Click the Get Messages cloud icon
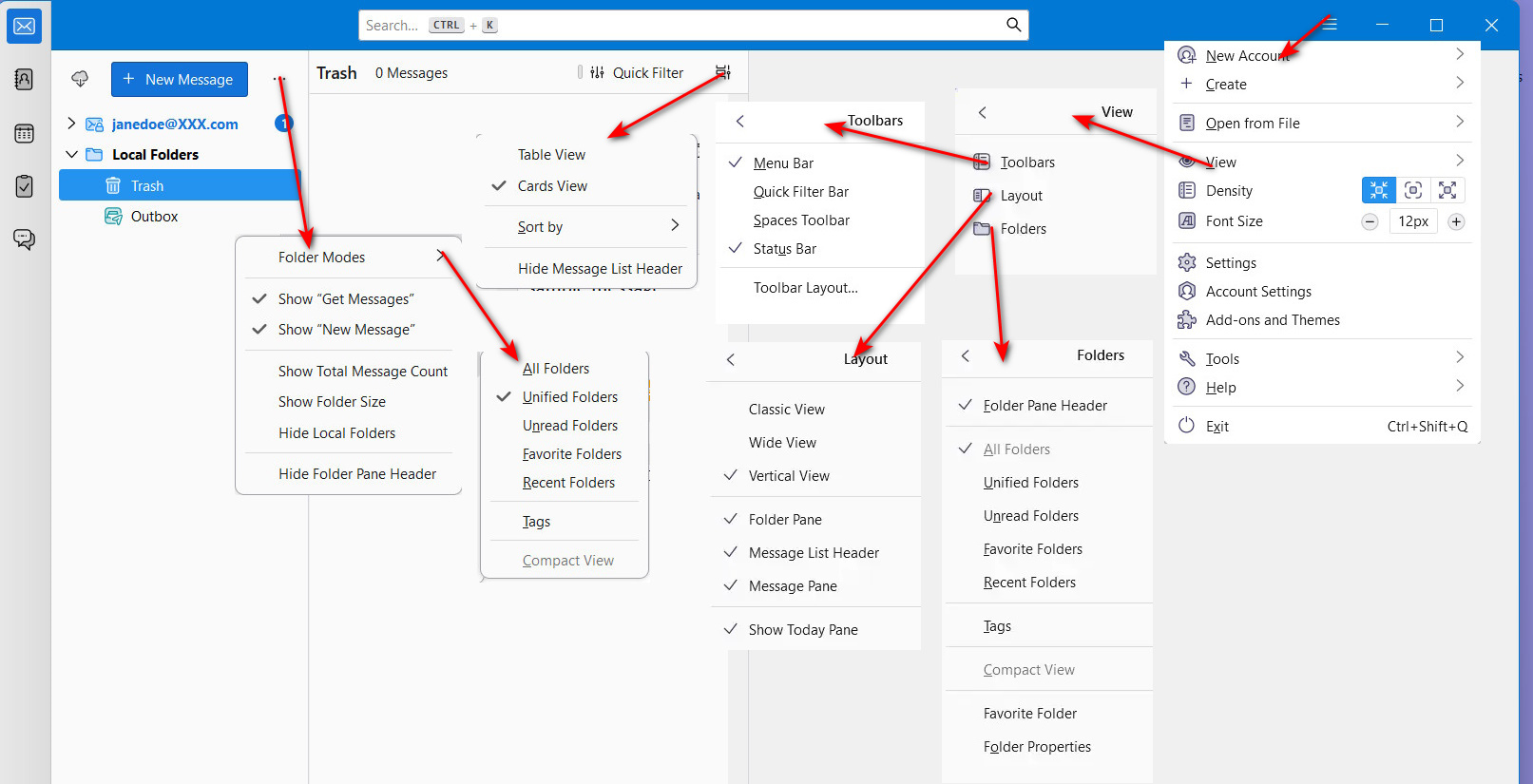This screenshot has height=784, width=1533. point(80,79)
